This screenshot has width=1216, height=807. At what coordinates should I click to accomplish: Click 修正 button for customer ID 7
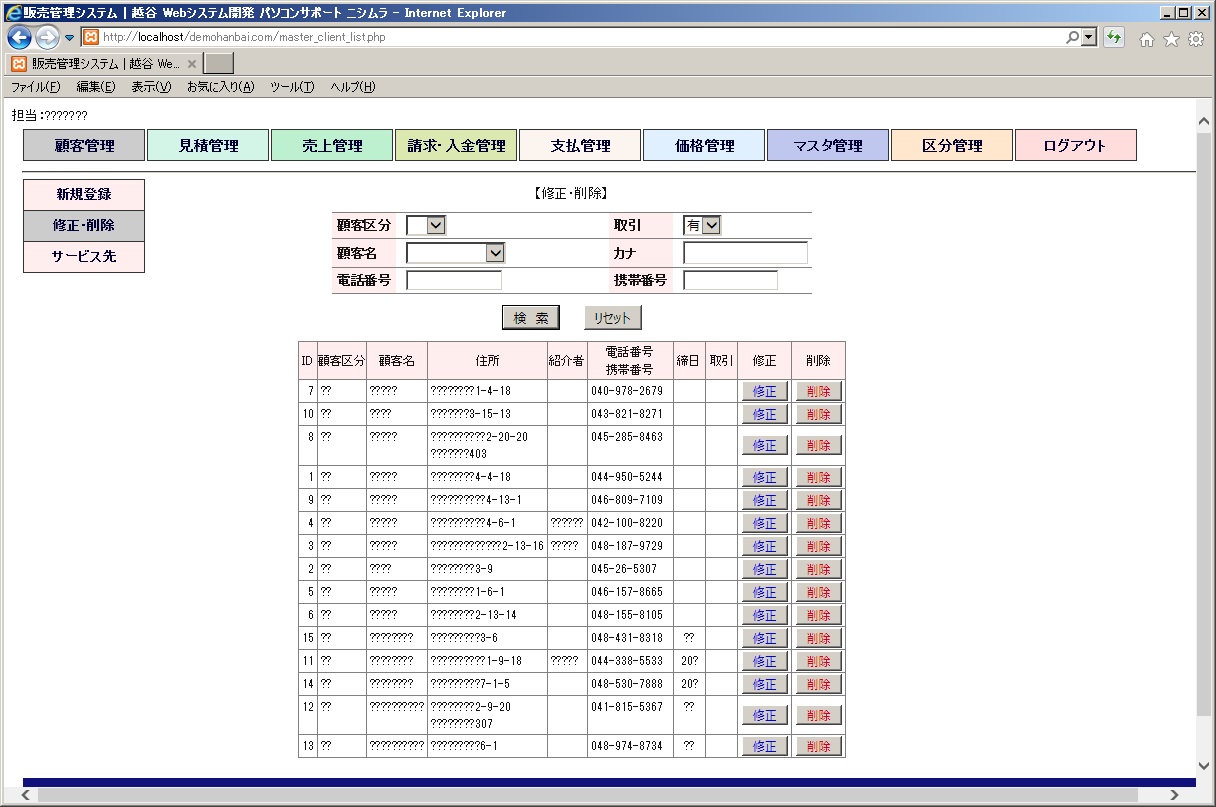765,391
